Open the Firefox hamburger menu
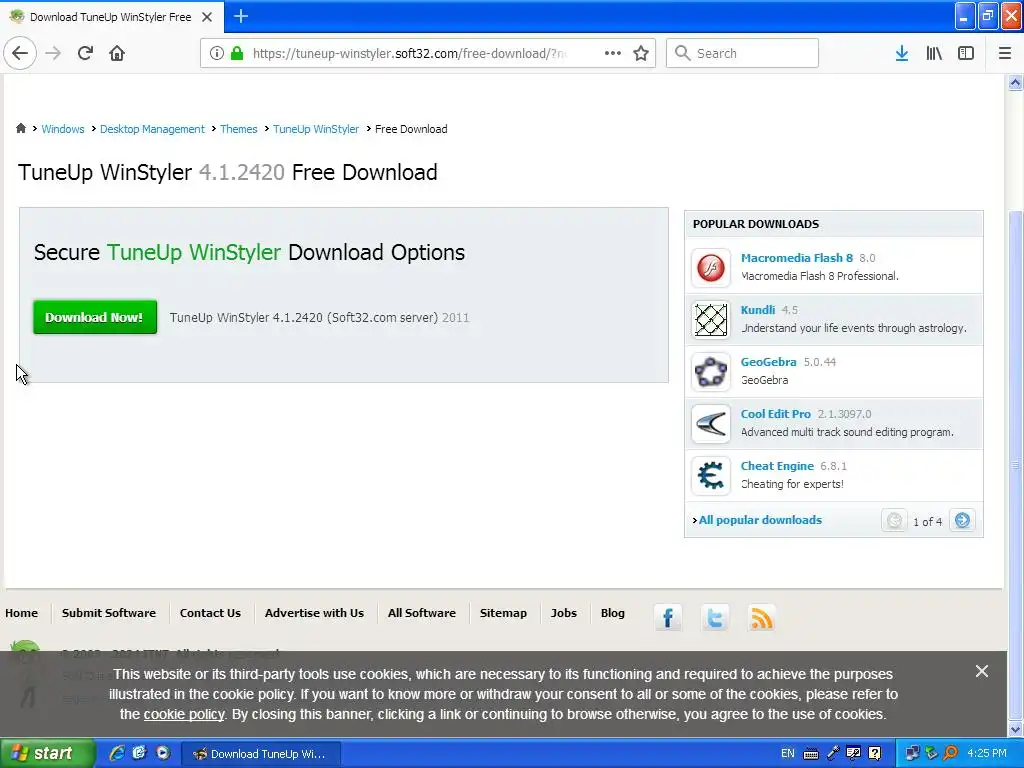Viewport: 1024px width, 768px height. point(1005,53)
